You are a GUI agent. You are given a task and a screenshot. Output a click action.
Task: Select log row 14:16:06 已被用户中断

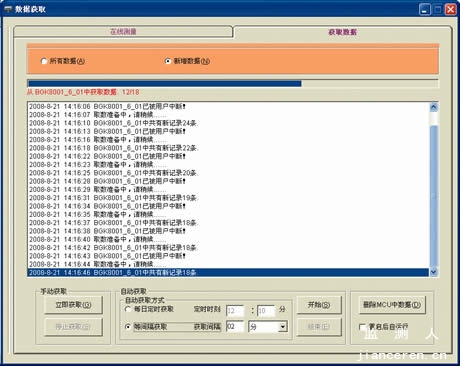[228, 106]
